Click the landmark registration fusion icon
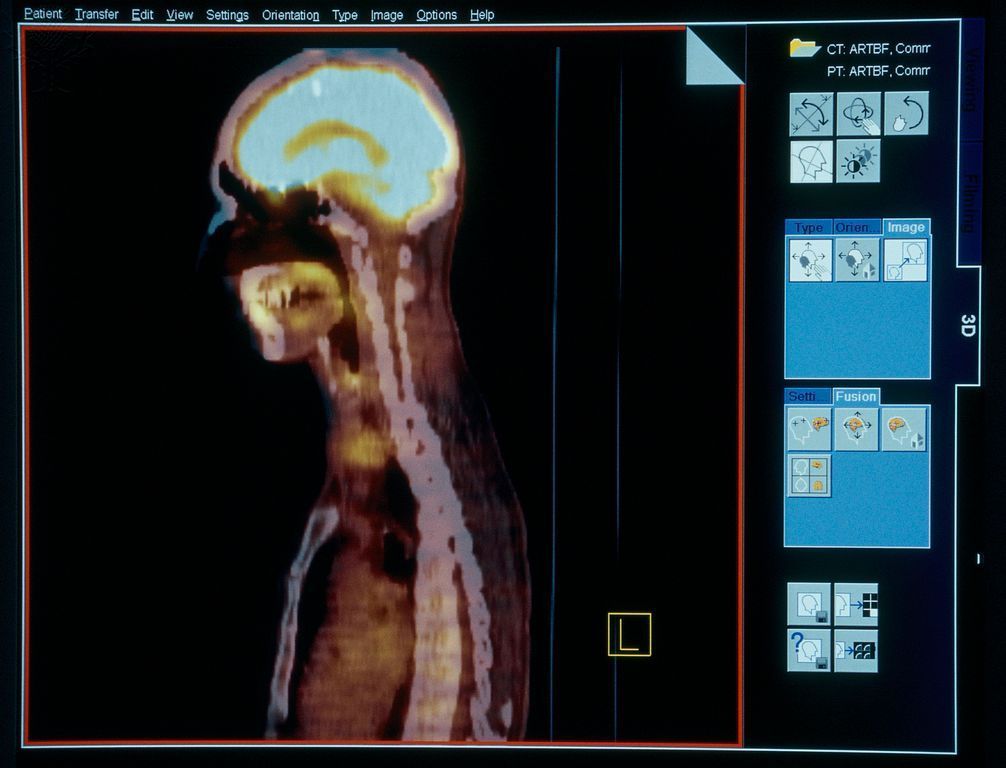 809,428
